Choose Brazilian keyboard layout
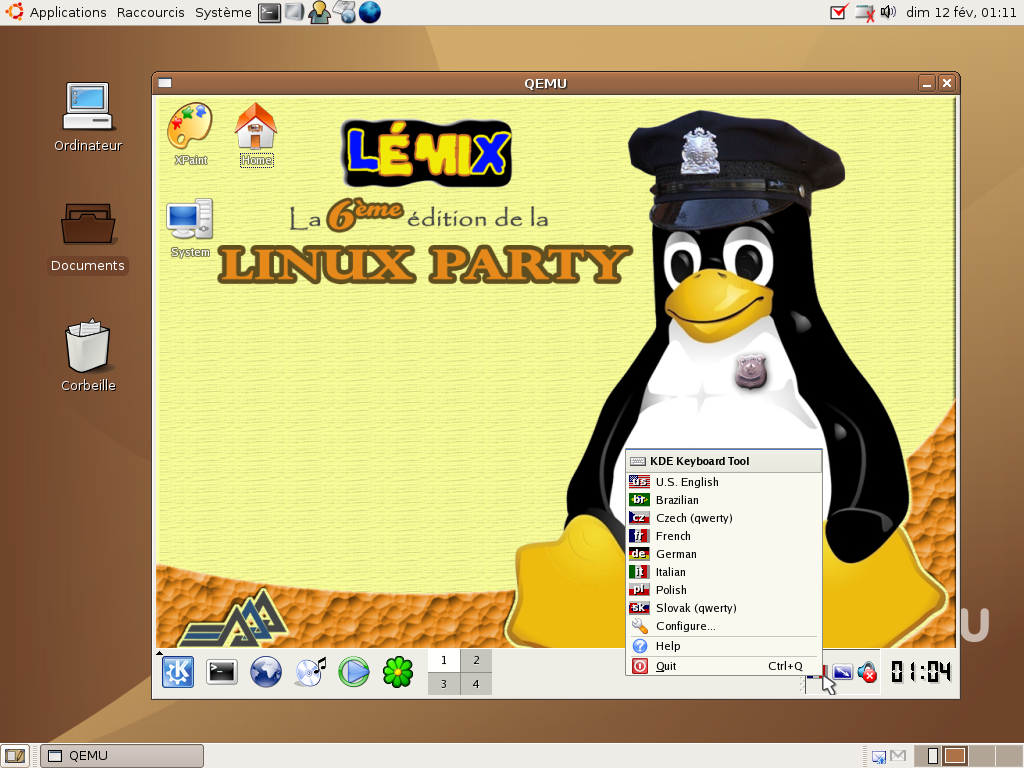 [723, 500]
